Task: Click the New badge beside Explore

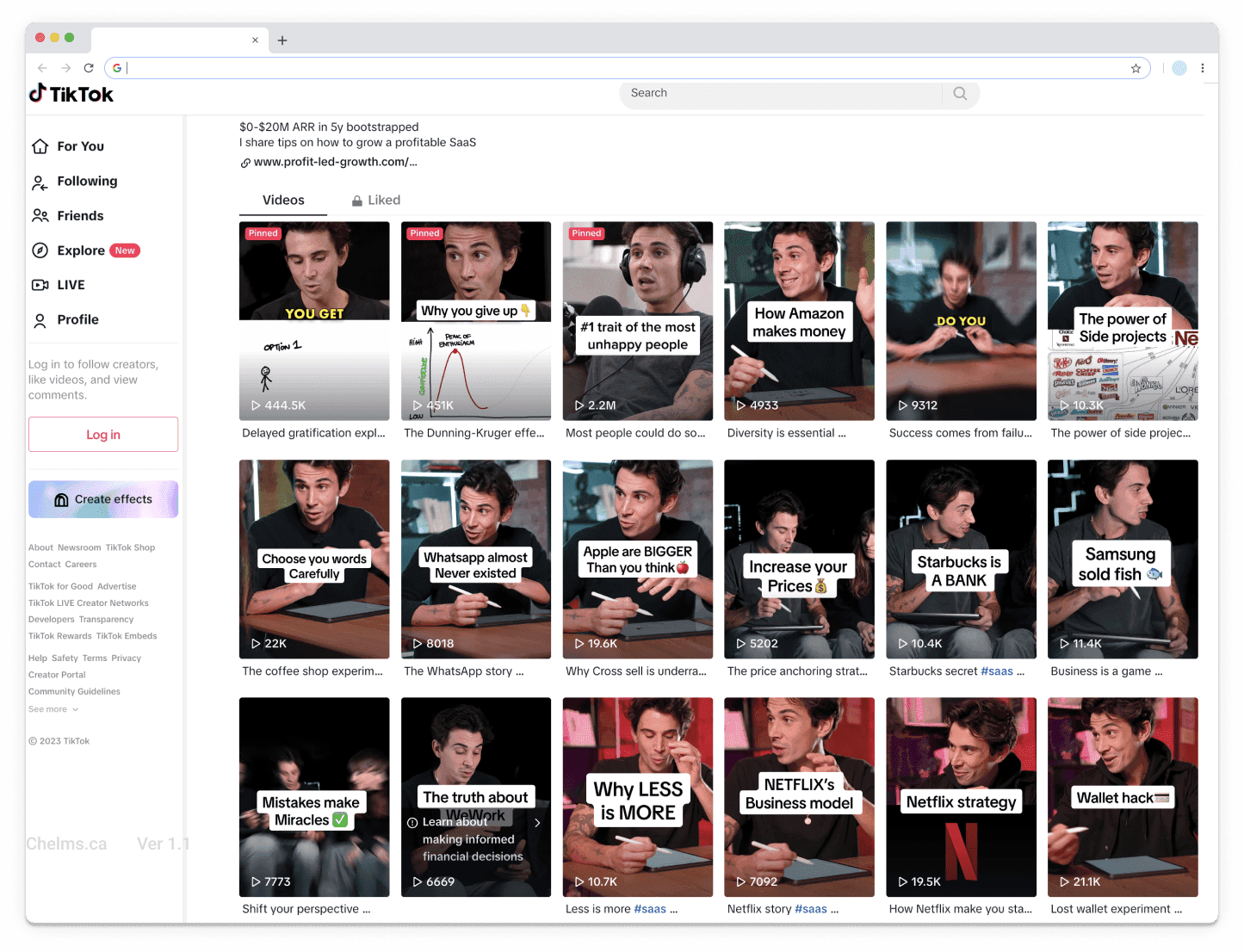Action: coord(125,250)
